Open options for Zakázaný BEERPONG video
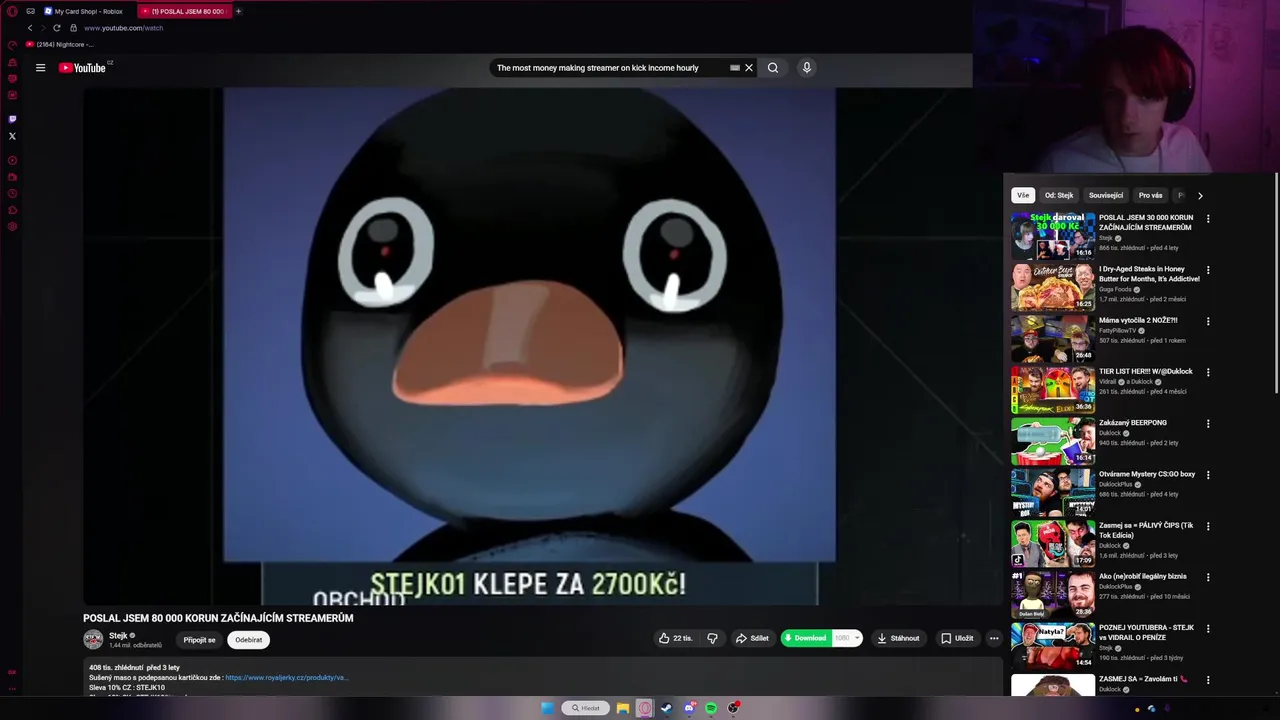Screen dimensions: 1280x720 [x=1208, y=424]
